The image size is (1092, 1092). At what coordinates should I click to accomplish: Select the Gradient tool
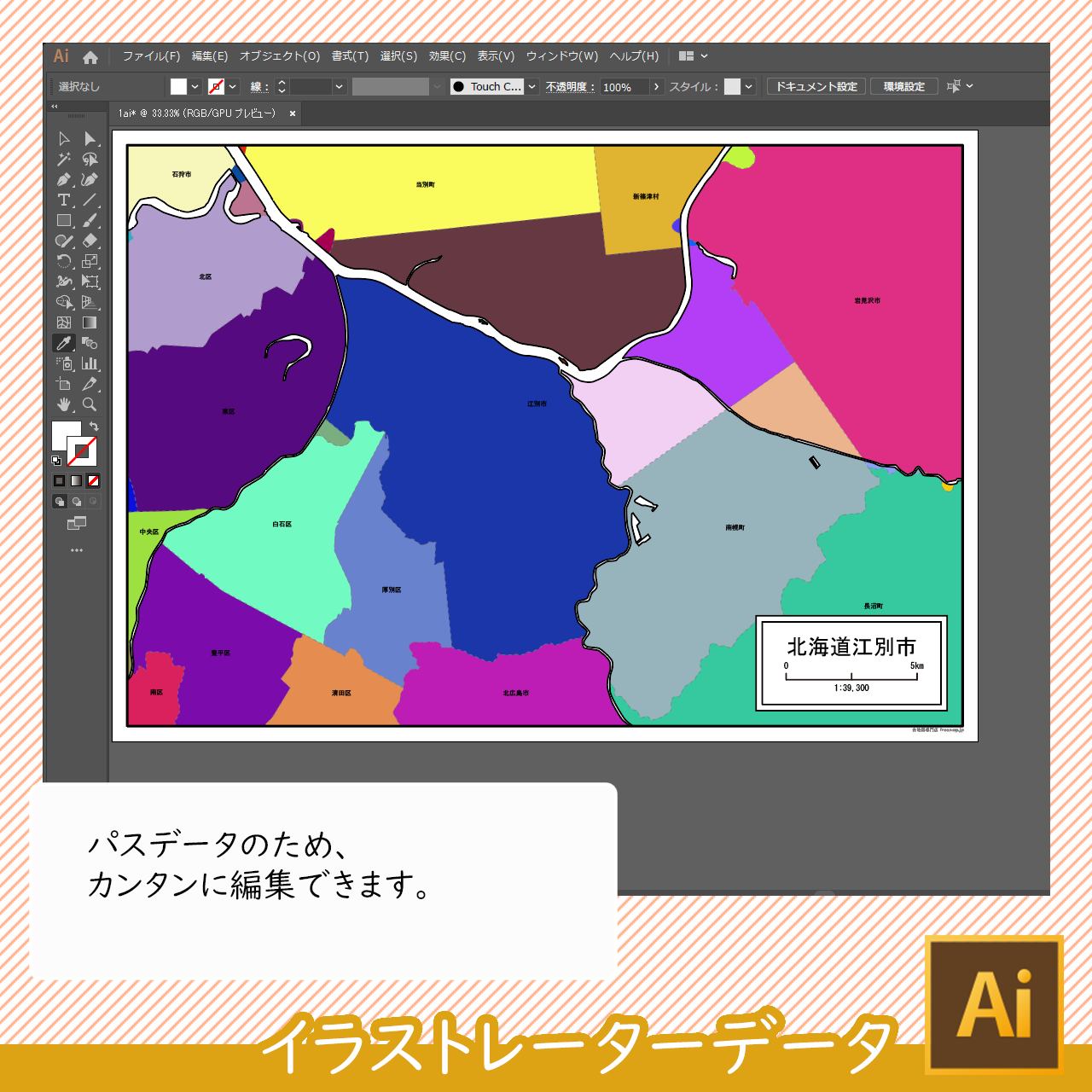(90, 323)
